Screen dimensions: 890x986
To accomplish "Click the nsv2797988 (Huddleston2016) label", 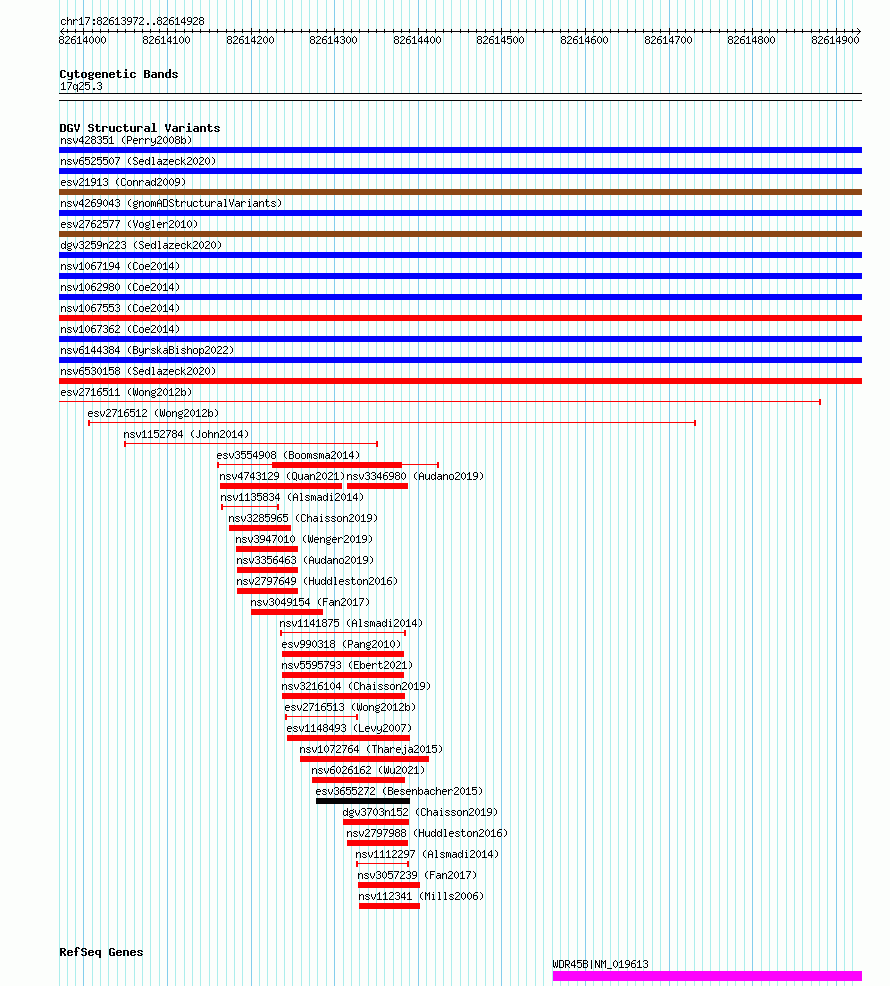I will pyautogui.click(x=427, y=833).
